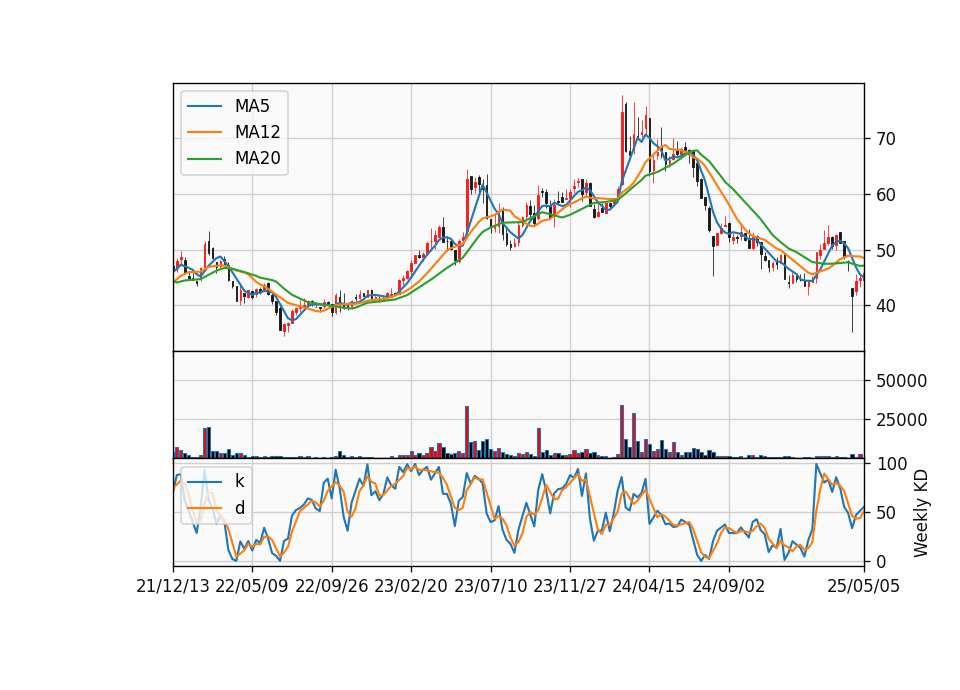Click the Weekly KD axis label

click(x=921, y=513)
